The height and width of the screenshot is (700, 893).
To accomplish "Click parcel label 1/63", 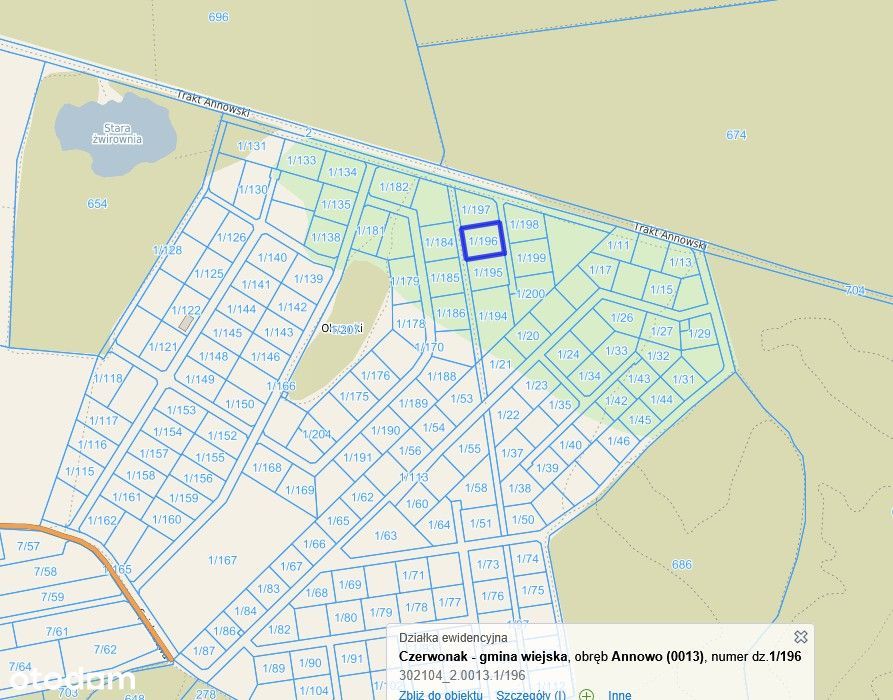I will pos(386,536).
